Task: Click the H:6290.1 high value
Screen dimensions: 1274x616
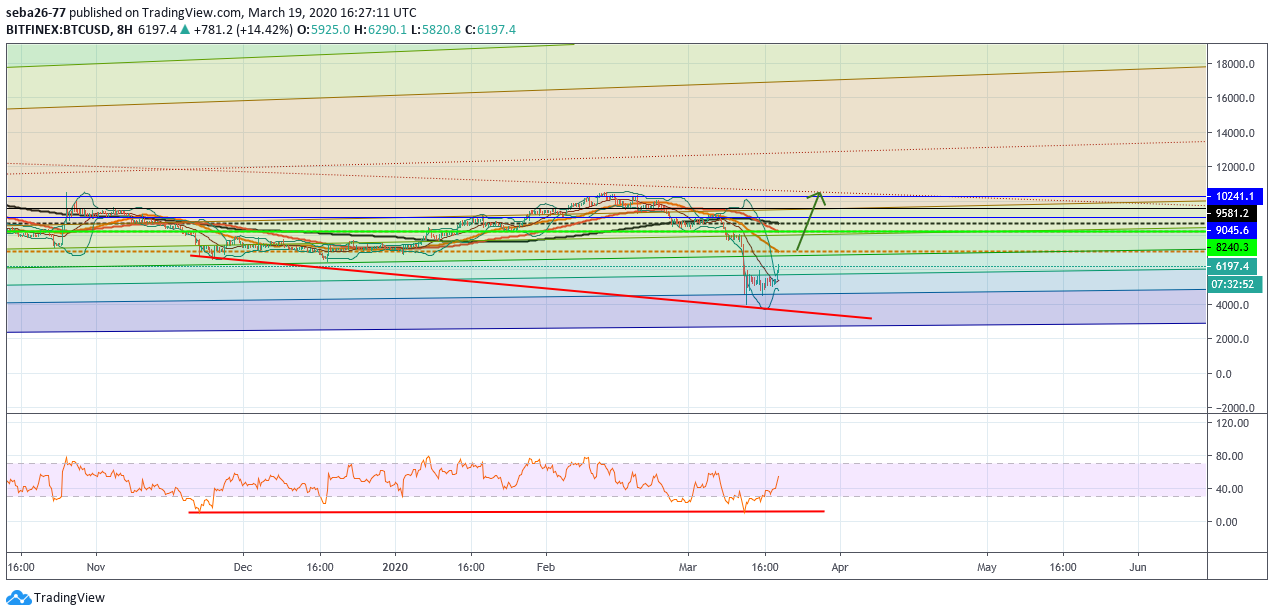Action: point(382,30)
